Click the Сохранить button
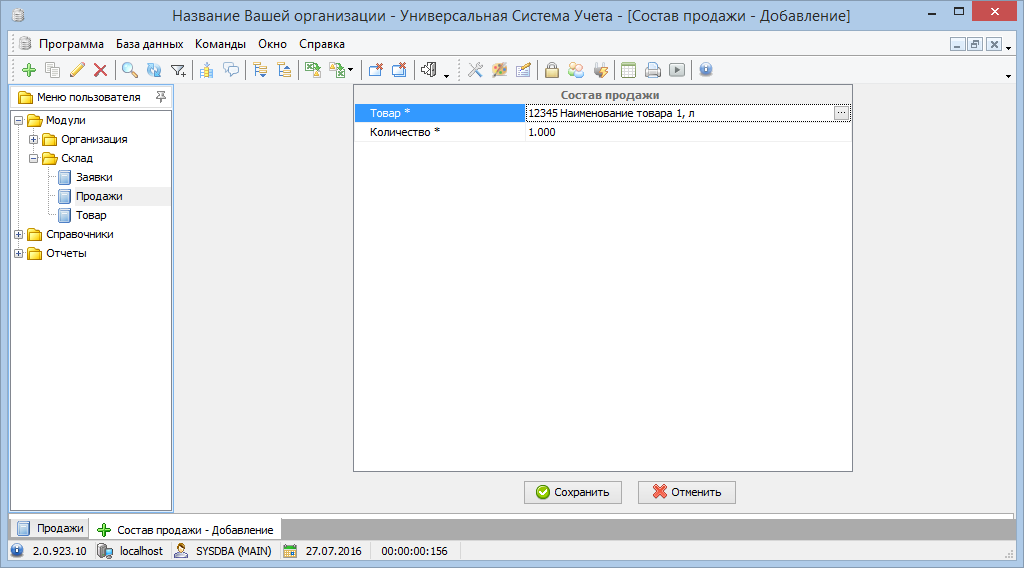The height and width of the screenshot is (568, 1024). point(573,492)
